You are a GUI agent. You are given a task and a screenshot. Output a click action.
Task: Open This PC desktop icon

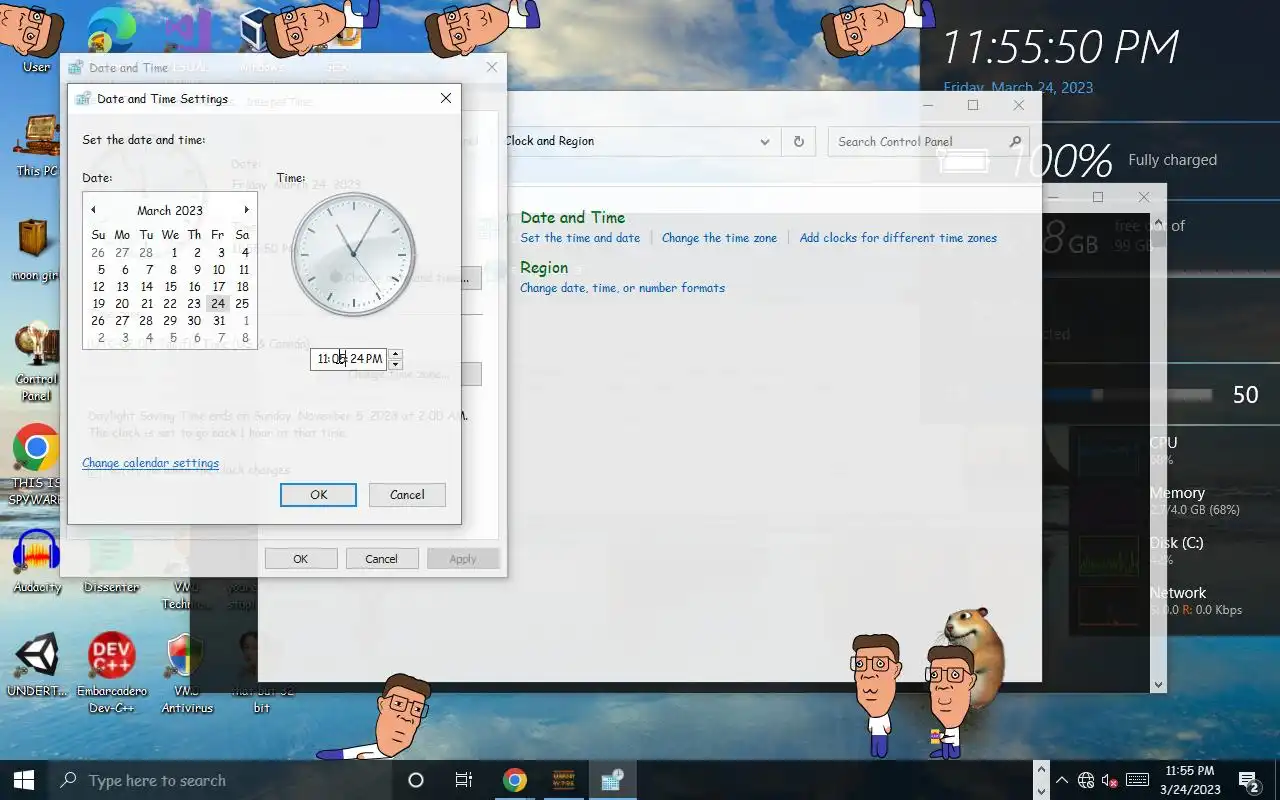pyautogui.click(x=37, y=145)
